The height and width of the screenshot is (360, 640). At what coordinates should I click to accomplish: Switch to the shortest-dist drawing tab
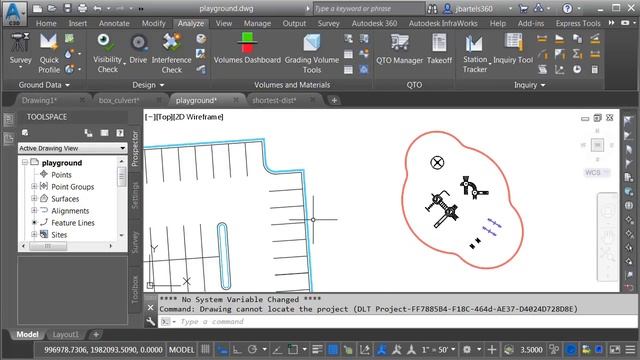click(x=274, y=100)
